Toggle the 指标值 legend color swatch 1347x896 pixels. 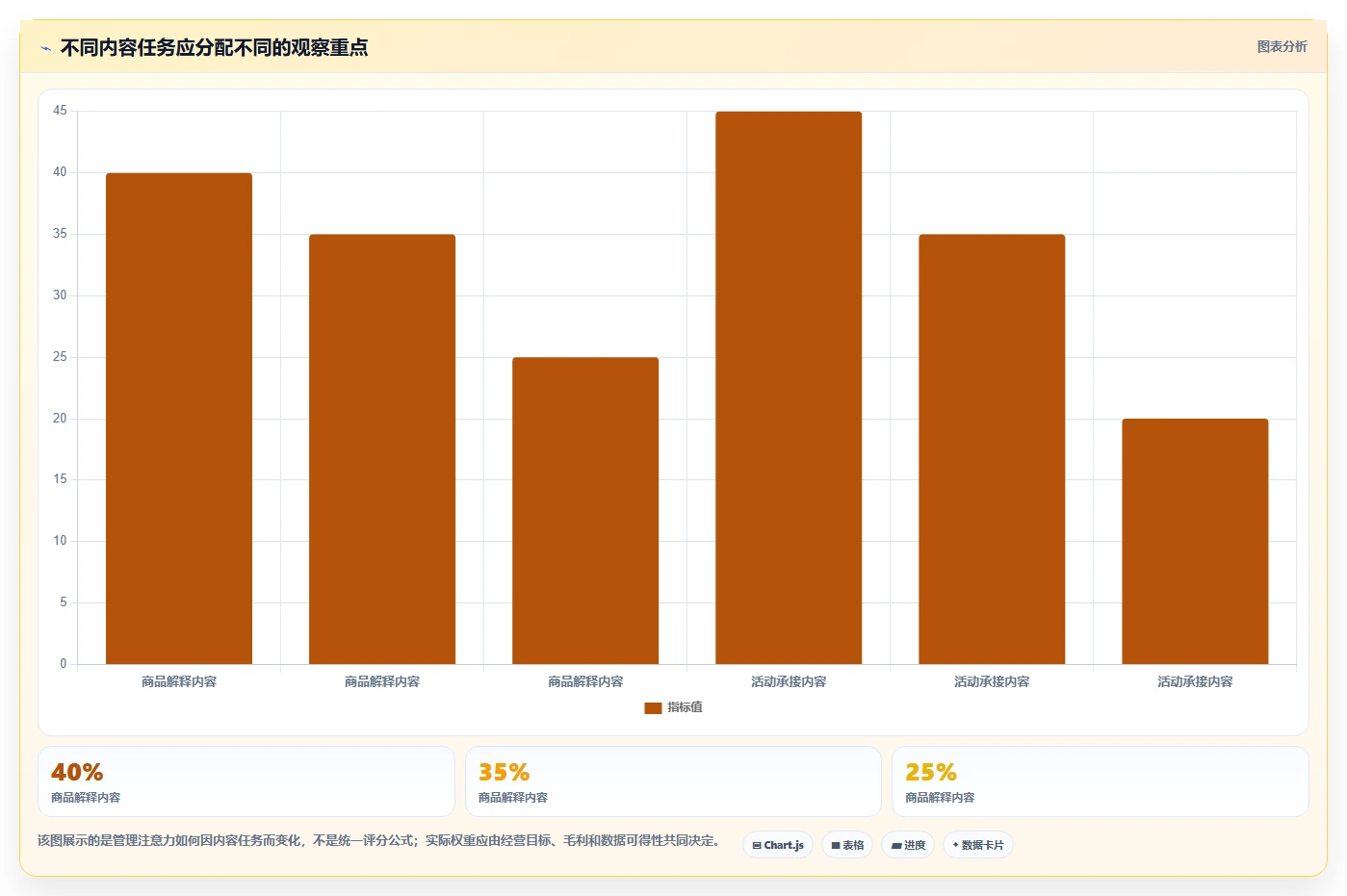coord(653,708)
